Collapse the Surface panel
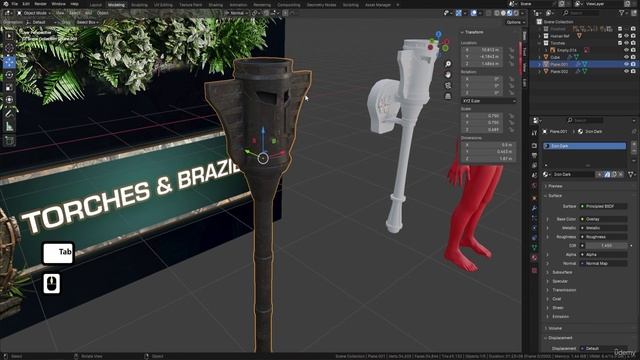Image resolution: width=640 pixels, height=360 pixels. 555,196
